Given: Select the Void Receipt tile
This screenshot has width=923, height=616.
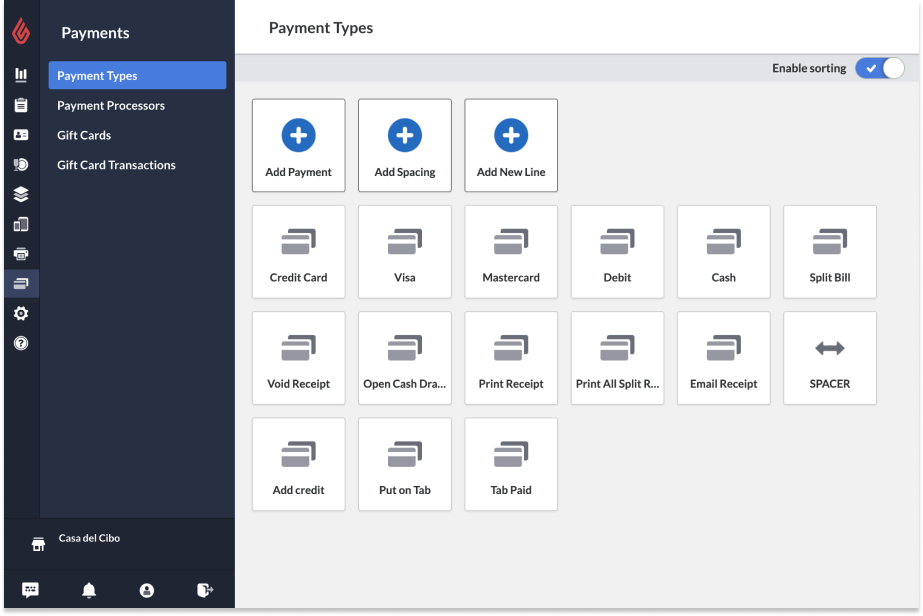Looking at the screenshot, I should [x=298, y=358].
